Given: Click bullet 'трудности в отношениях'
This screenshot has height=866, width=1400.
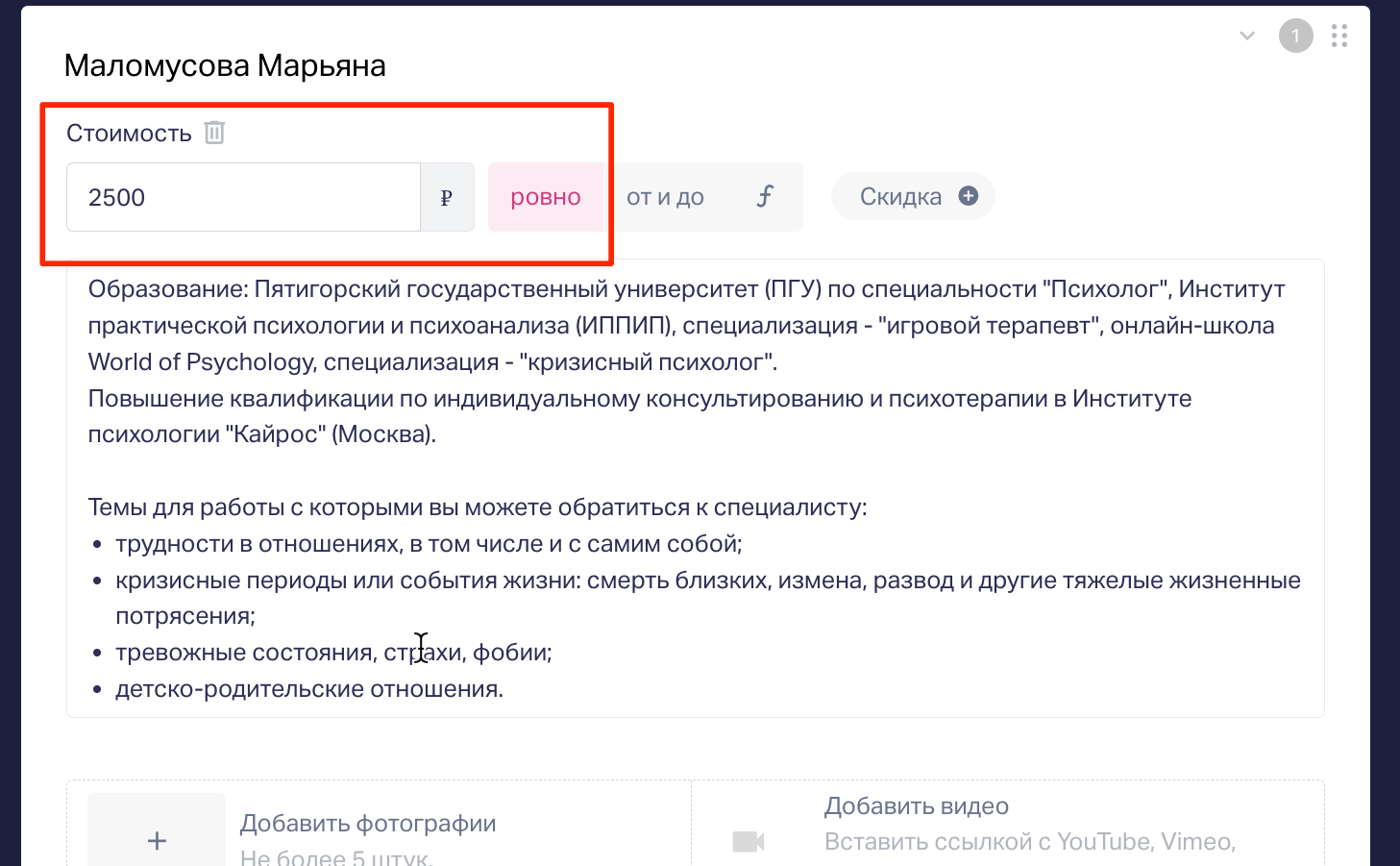Looking at the screenshot, I should (429, 544).
